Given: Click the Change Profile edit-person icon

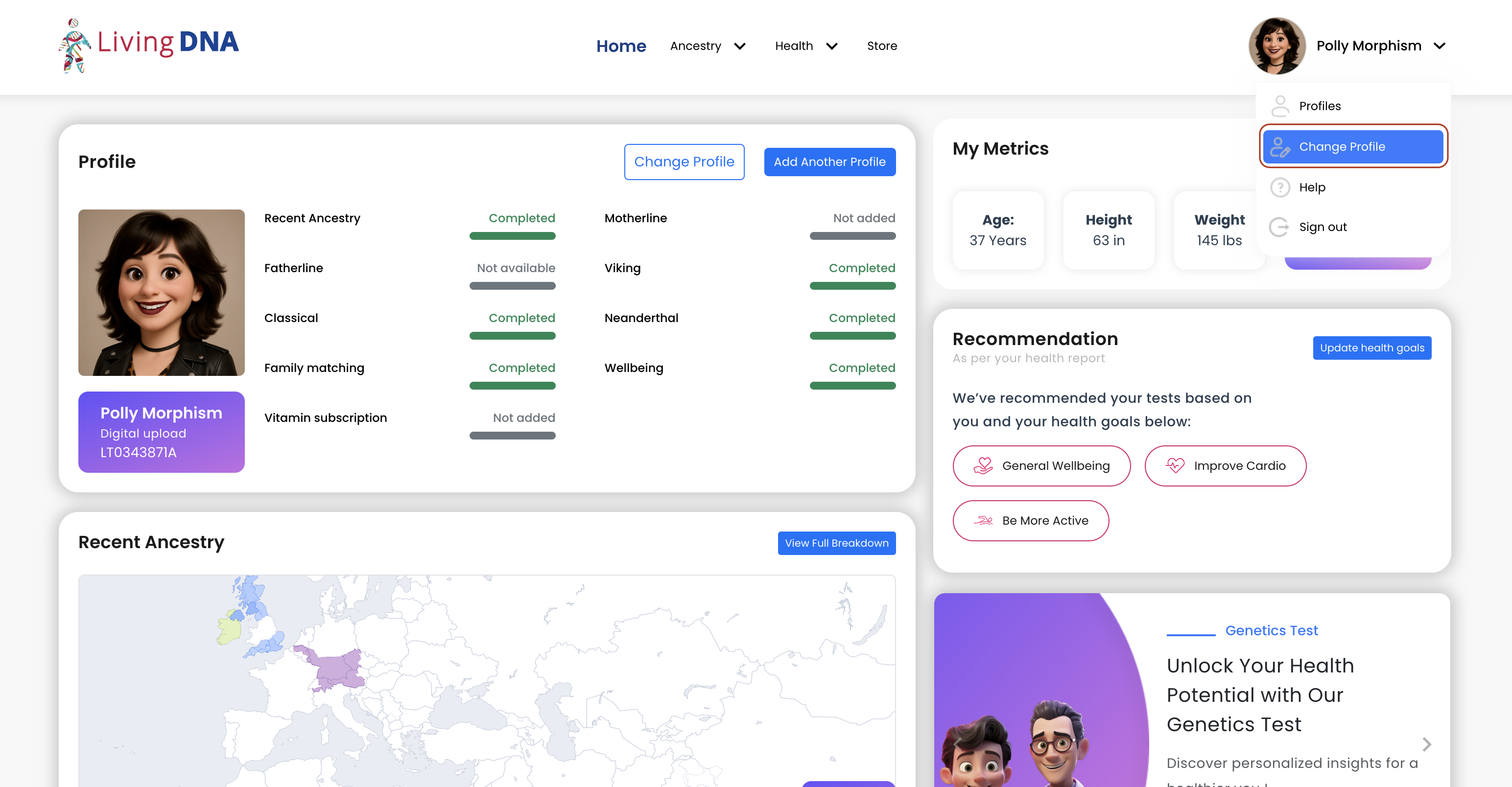Looking at the screenshot, I should pyautogui.click(x=1279, y=147).
